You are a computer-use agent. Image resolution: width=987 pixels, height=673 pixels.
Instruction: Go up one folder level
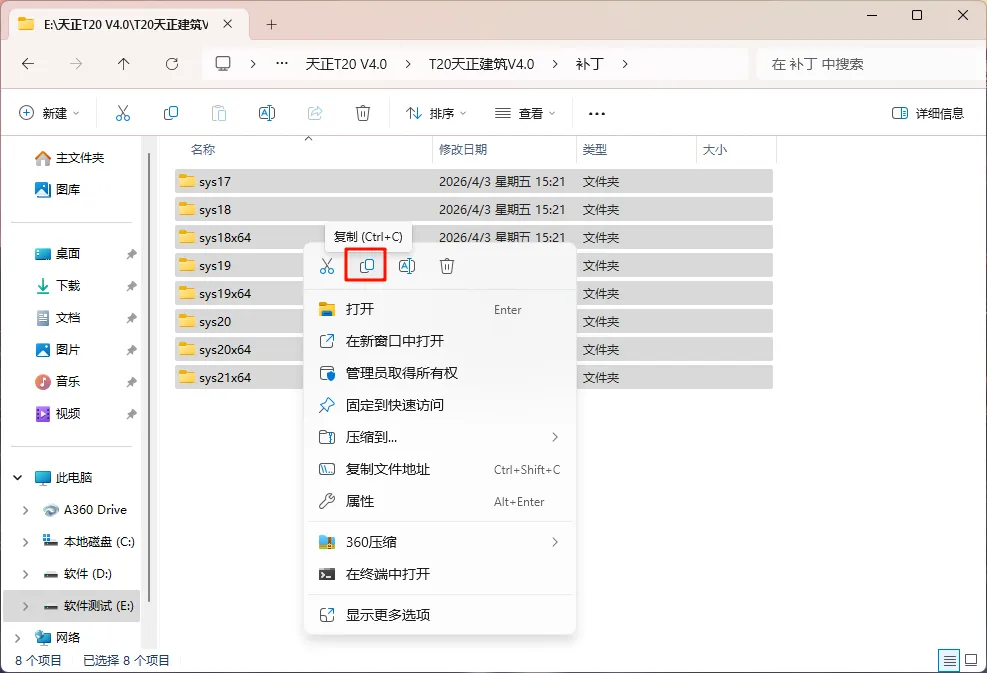(x=123, y=64)
